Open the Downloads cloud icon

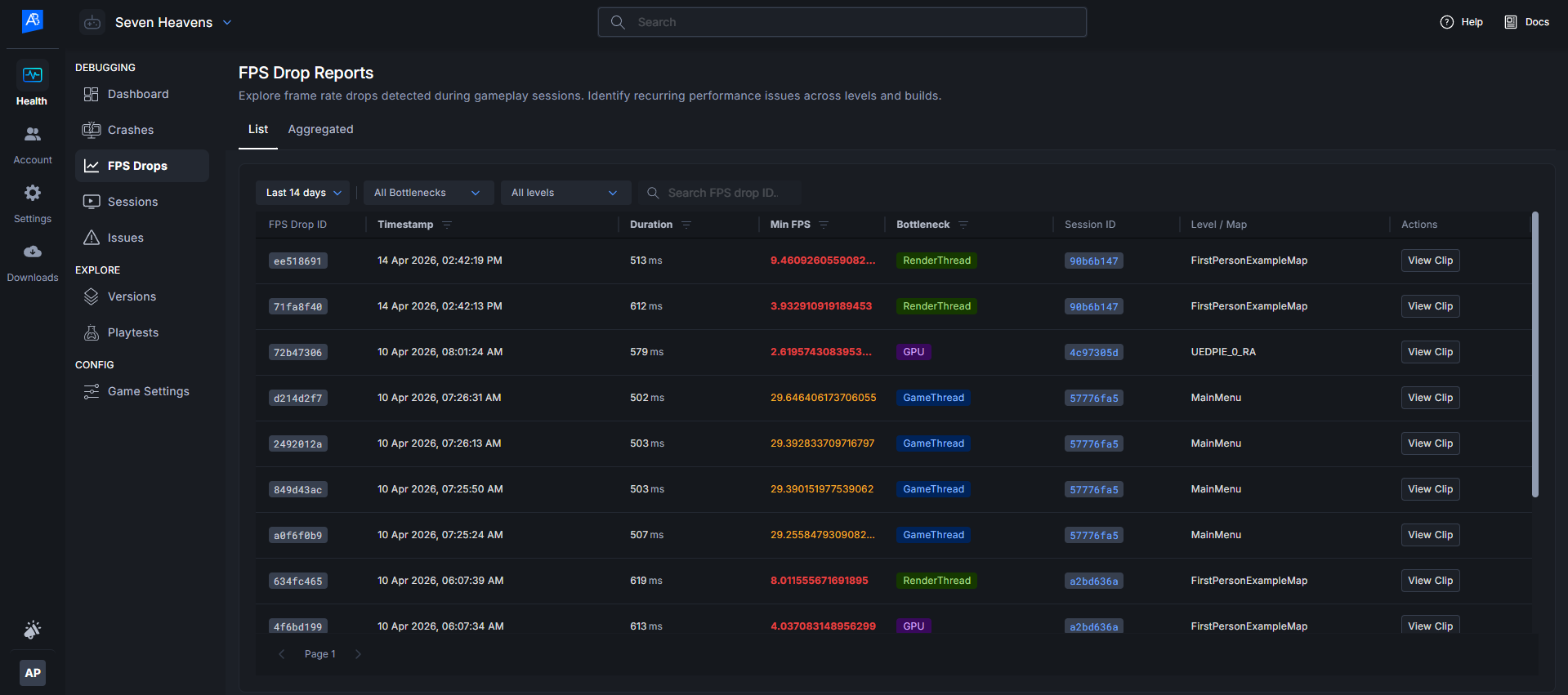32,252
